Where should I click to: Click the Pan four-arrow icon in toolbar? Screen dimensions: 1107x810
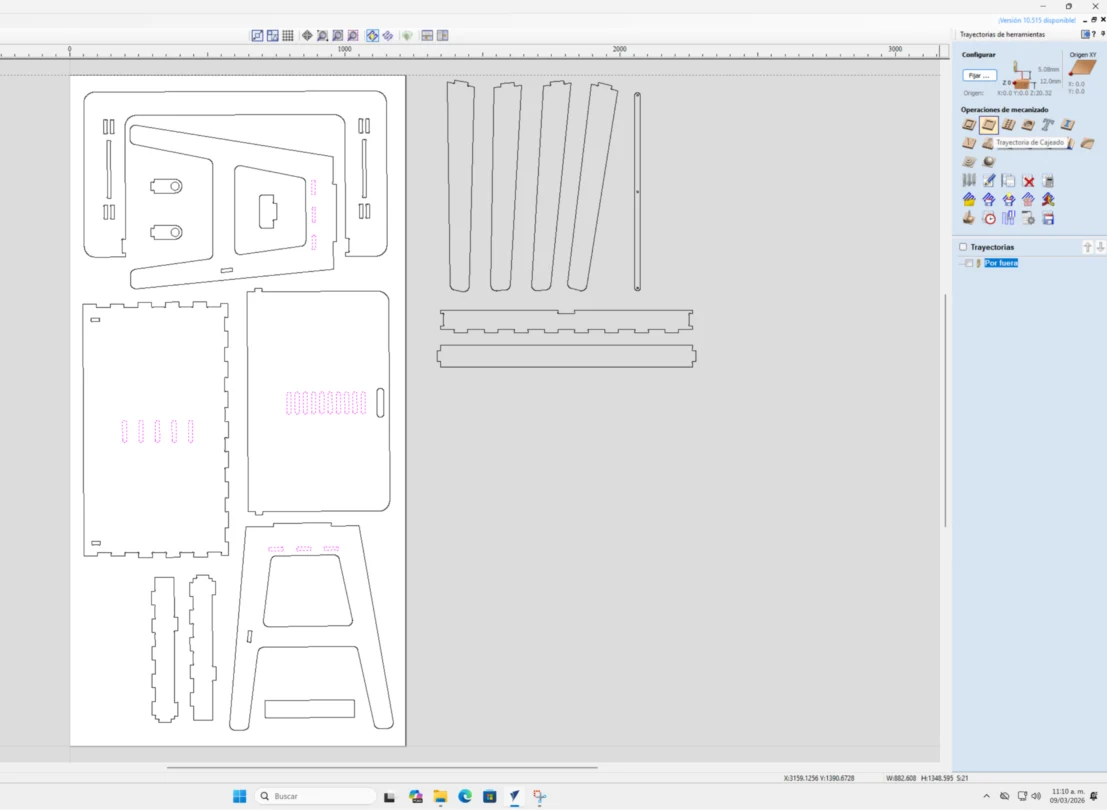[307, 35]
